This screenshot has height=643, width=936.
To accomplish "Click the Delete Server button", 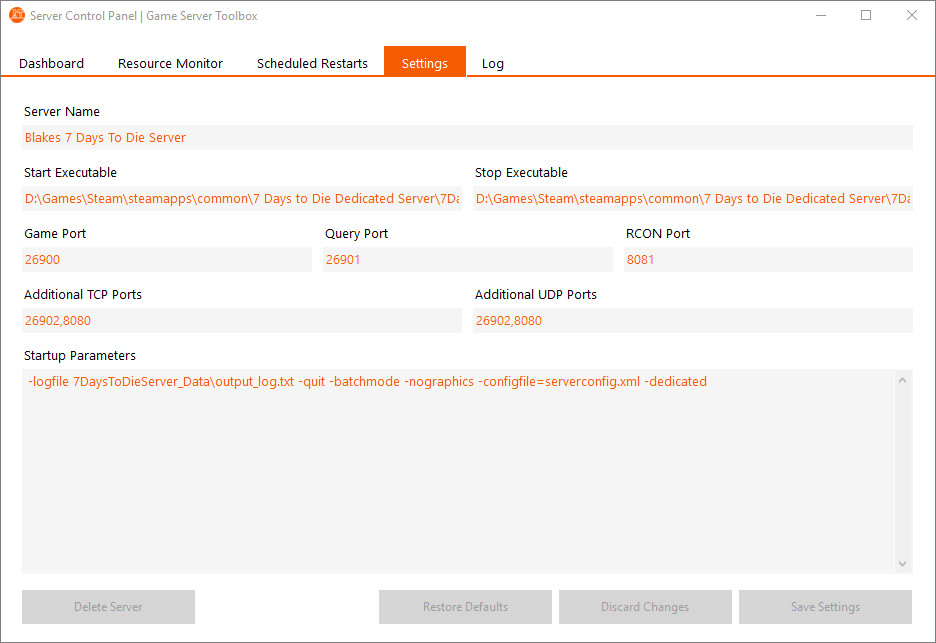I will [x=108, y=607].
